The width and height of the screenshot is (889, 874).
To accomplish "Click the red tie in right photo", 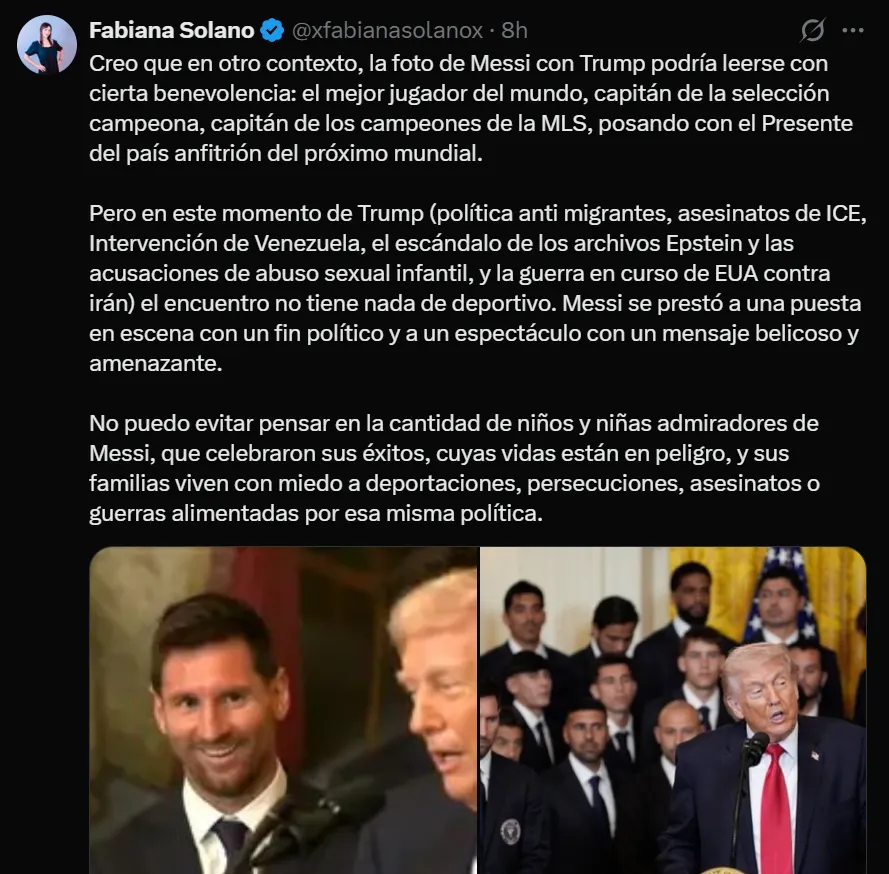I will tap(776, 809).
